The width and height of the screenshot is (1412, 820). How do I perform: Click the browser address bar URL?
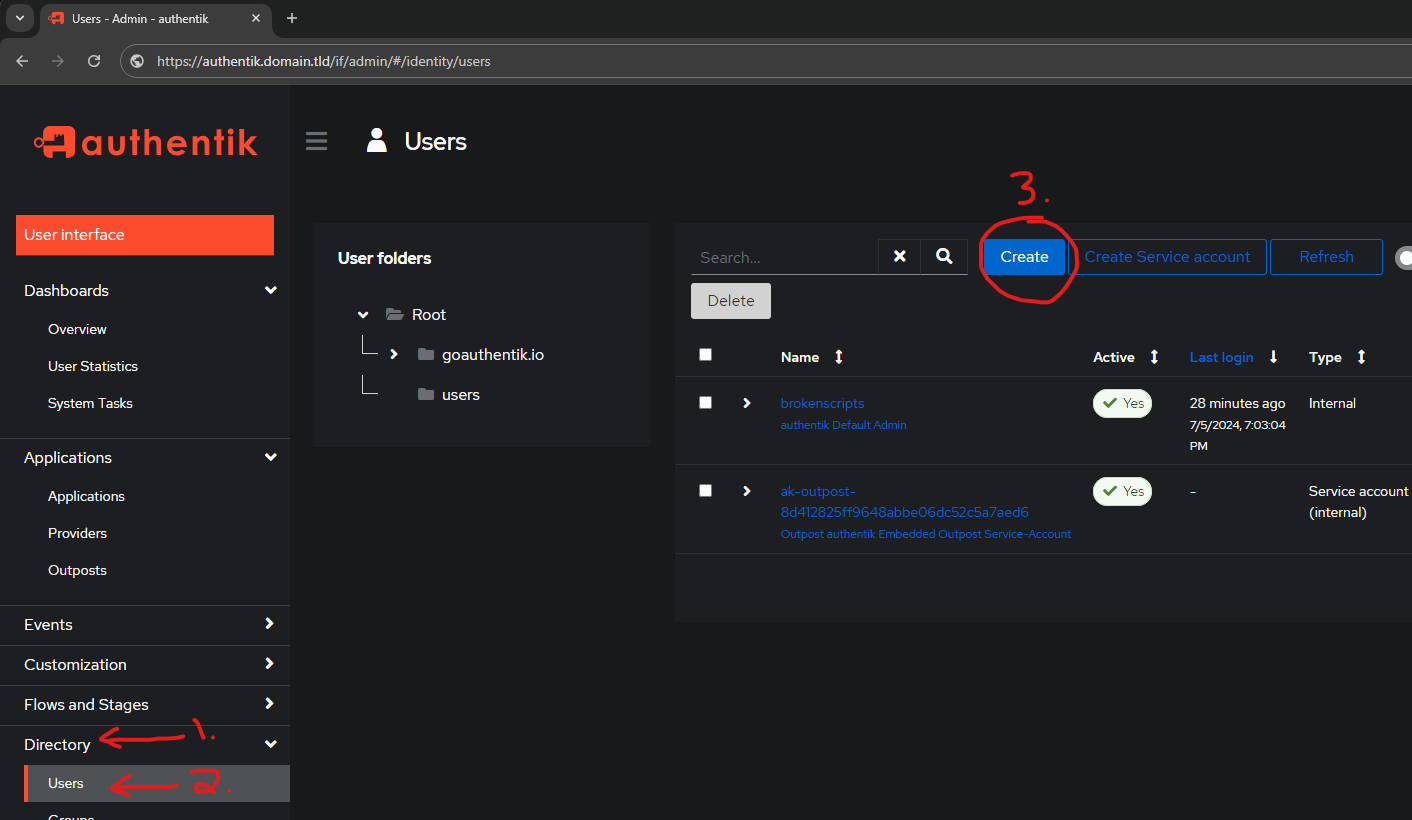point(324,61)
